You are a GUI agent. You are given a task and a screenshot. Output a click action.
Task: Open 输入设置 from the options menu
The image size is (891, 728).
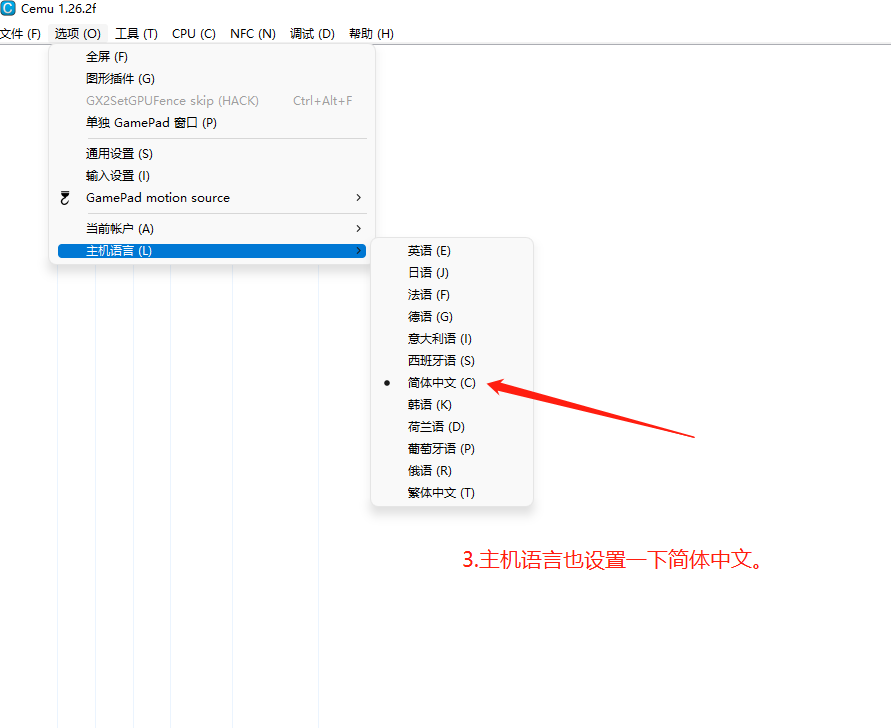click(119, 175)
